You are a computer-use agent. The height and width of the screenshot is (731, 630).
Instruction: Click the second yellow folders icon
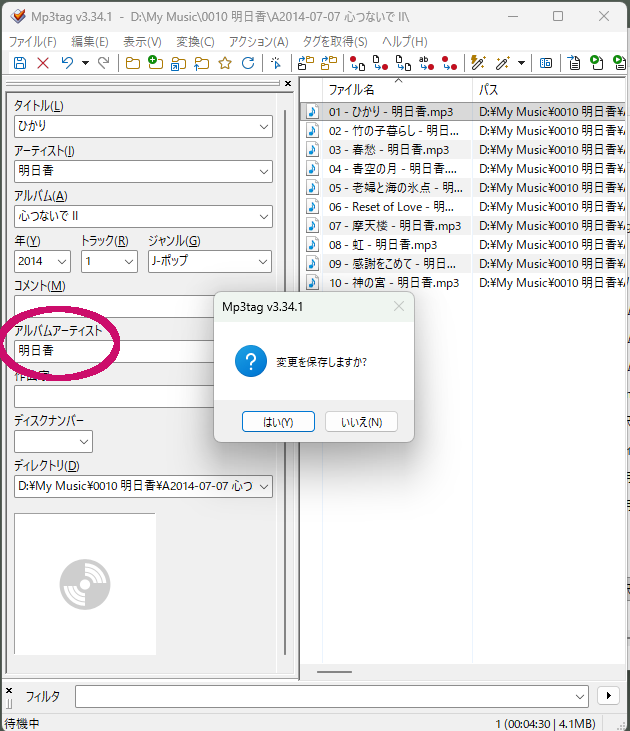329,62
